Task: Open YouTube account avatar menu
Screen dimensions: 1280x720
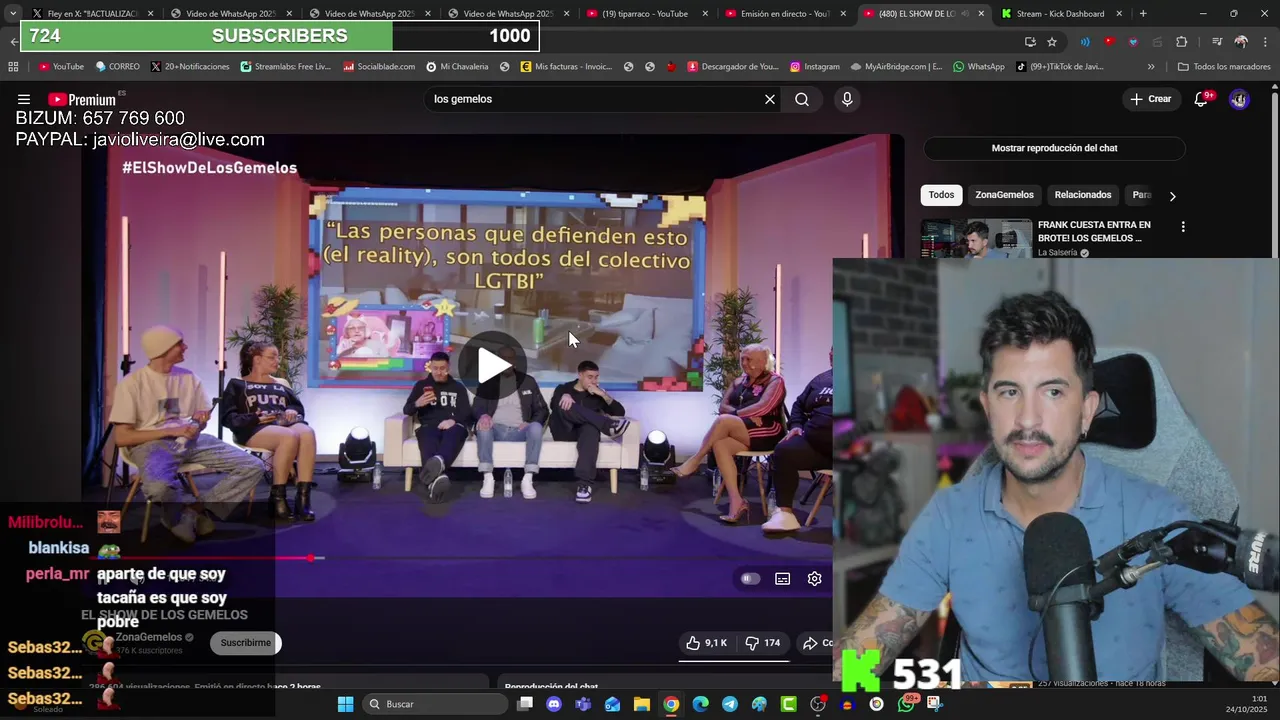Action: [1239, 99]
